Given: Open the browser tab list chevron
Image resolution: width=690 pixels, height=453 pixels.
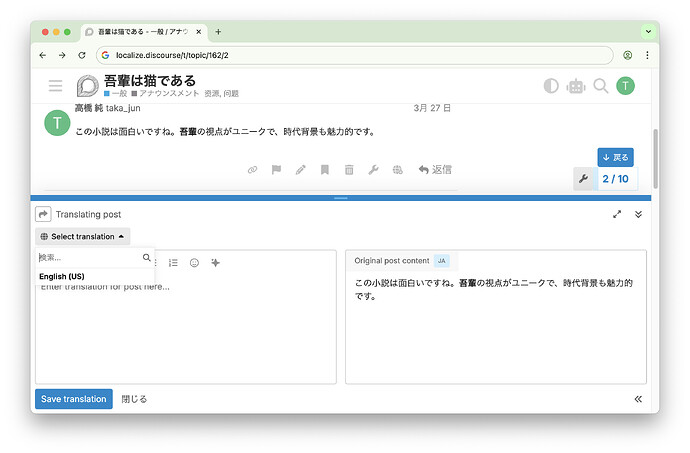Looking at the screenshot, I should (x=648, y=32).
